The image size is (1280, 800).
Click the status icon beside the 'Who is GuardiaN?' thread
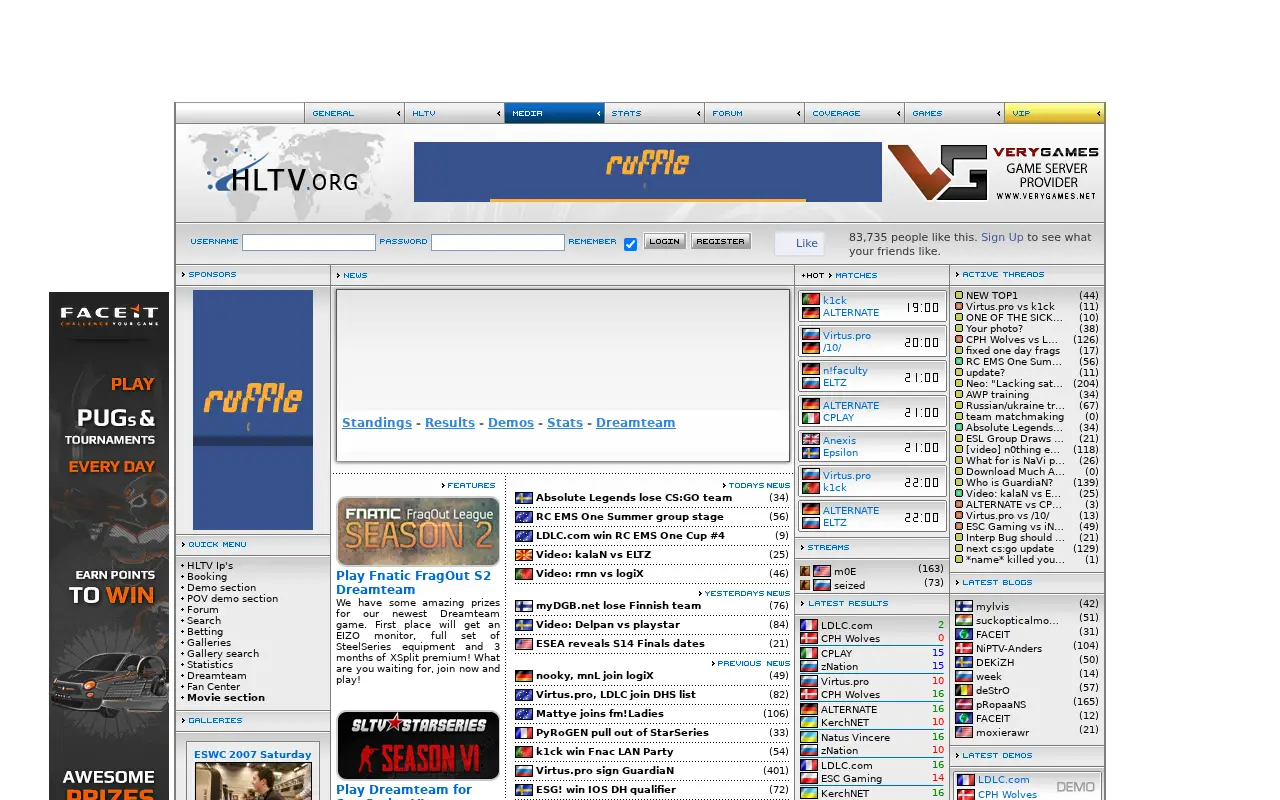tap(959, 483)
